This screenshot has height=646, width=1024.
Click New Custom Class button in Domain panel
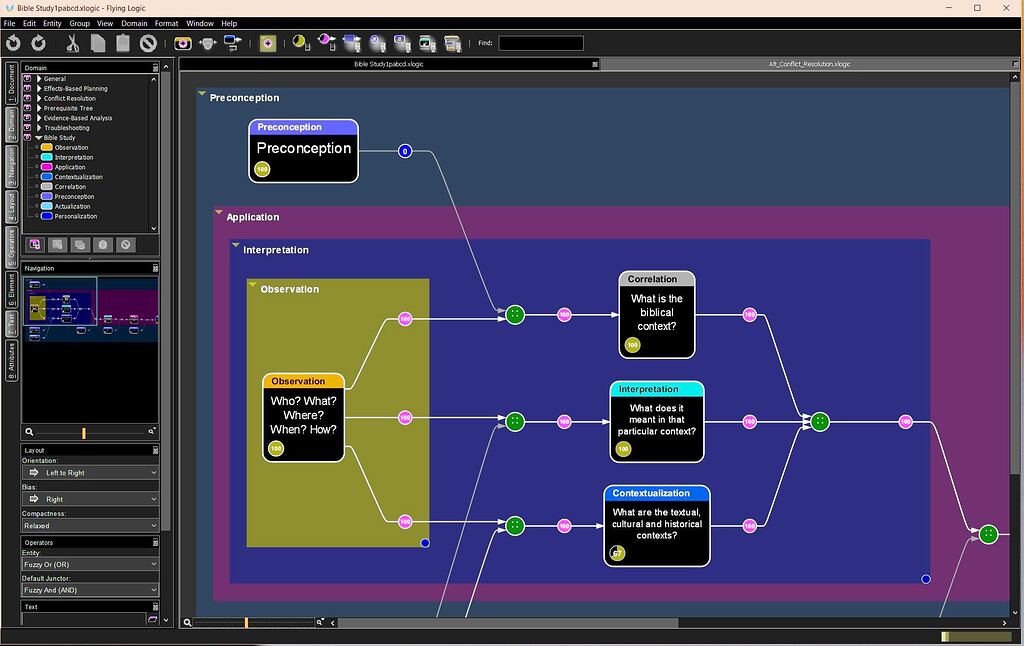click(x=35, y=244)
